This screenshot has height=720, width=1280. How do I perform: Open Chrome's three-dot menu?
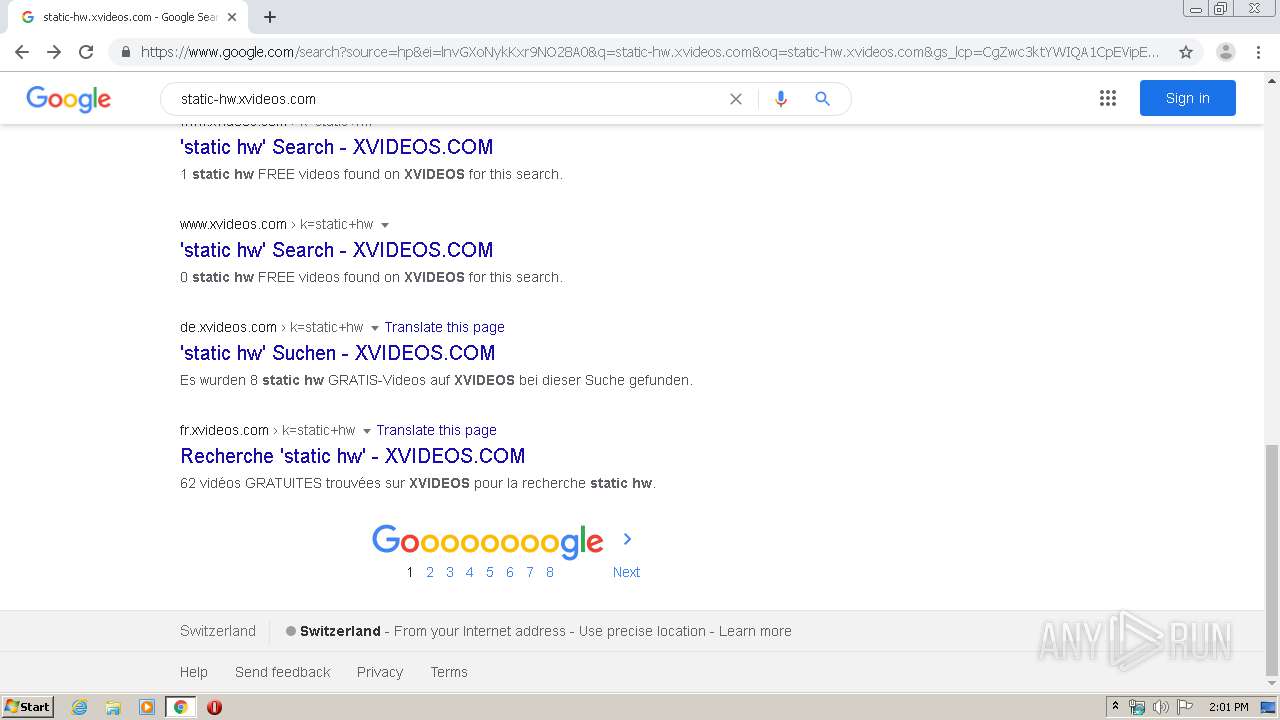click(x=1258, y=52)
